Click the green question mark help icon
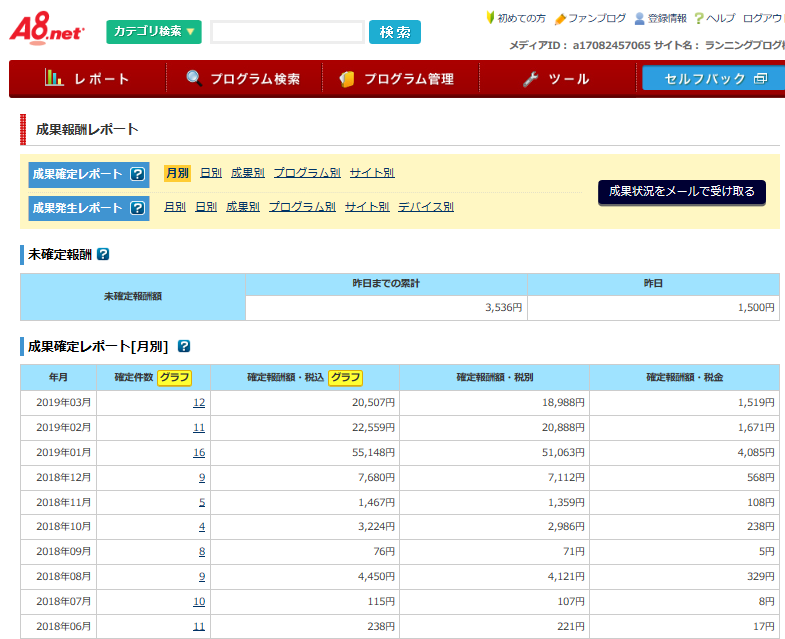The image size is (785, 639). coord(699,19)
